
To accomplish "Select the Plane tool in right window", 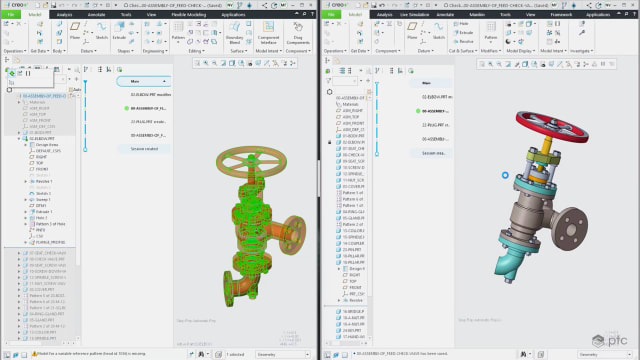I will pos(412,31).
